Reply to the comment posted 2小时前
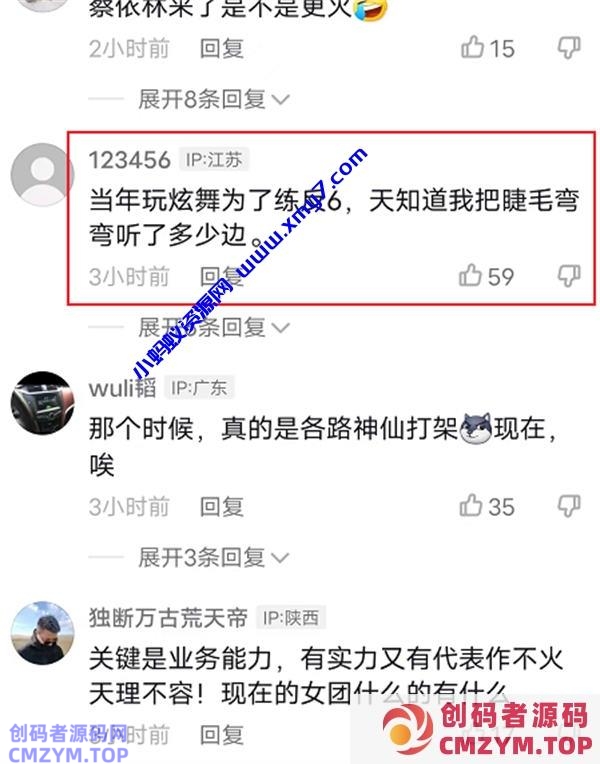 pos(222,49)
